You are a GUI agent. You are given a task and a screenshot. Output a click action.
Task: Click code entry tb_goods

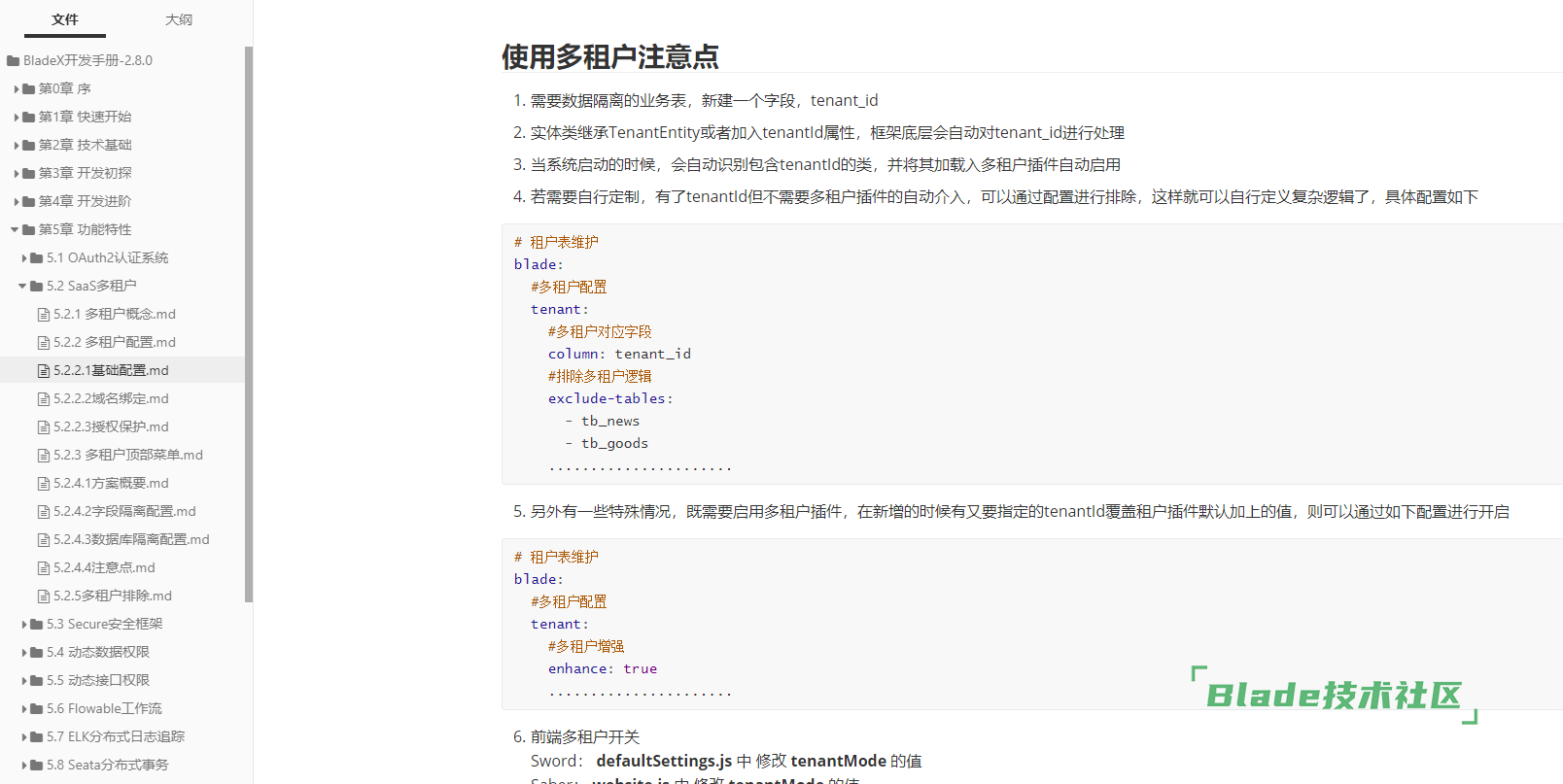(x=614, y=443)
